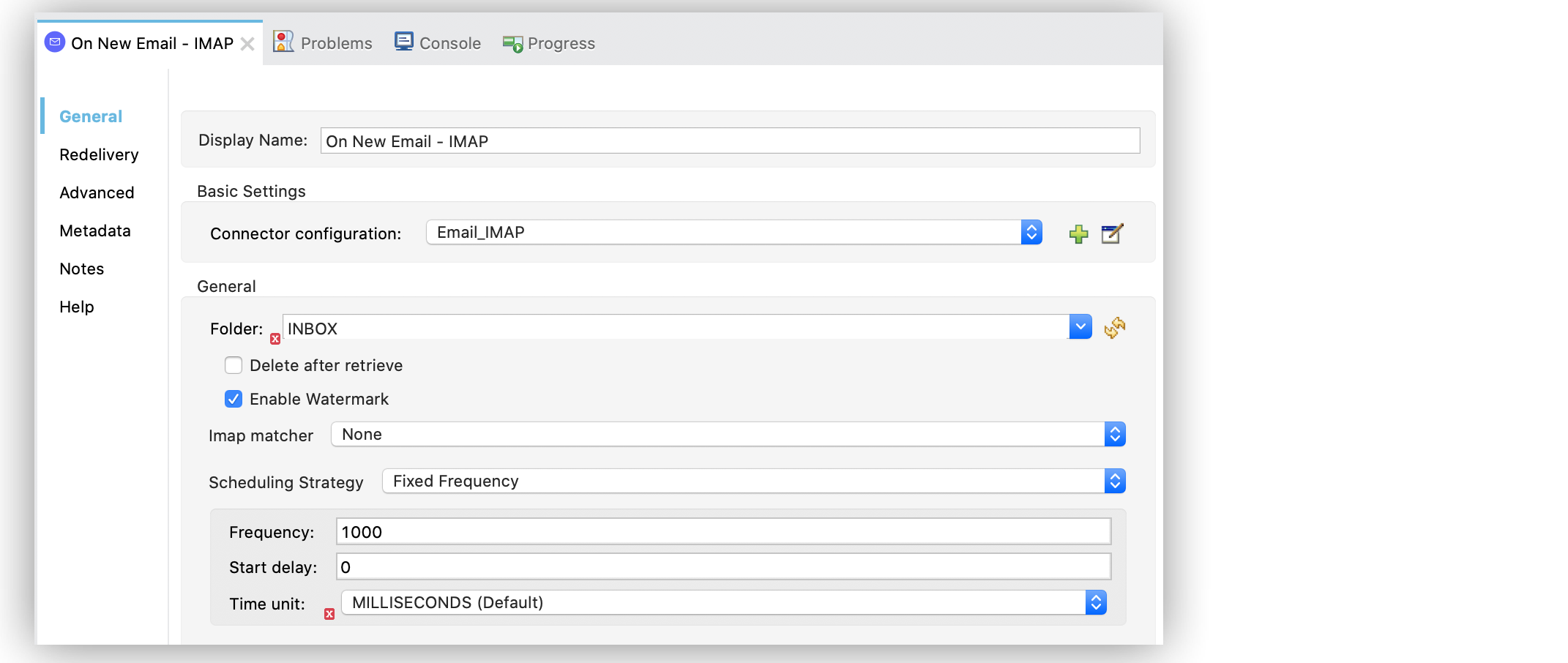The width and height of the screenshot is (1568, 663).
Task: Click the Problems view icon
Action: (283, 42)
